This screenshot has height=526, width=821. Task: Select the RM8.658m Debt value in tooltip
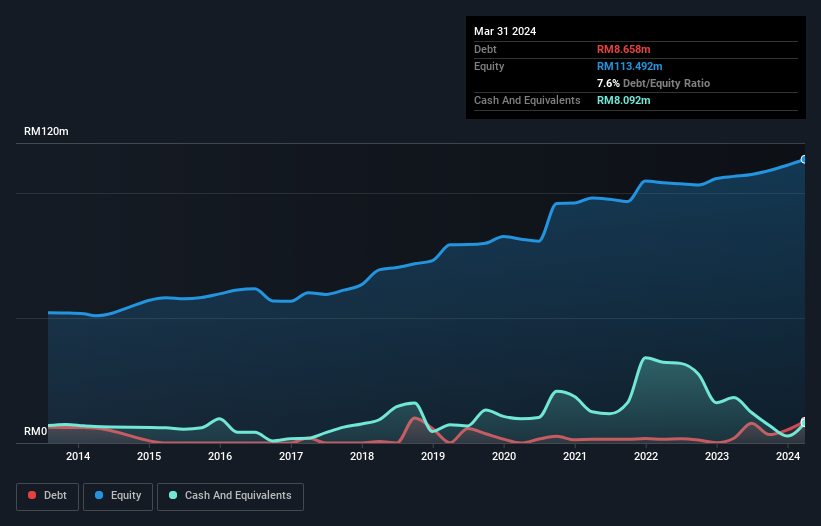[x=625, y=49]
